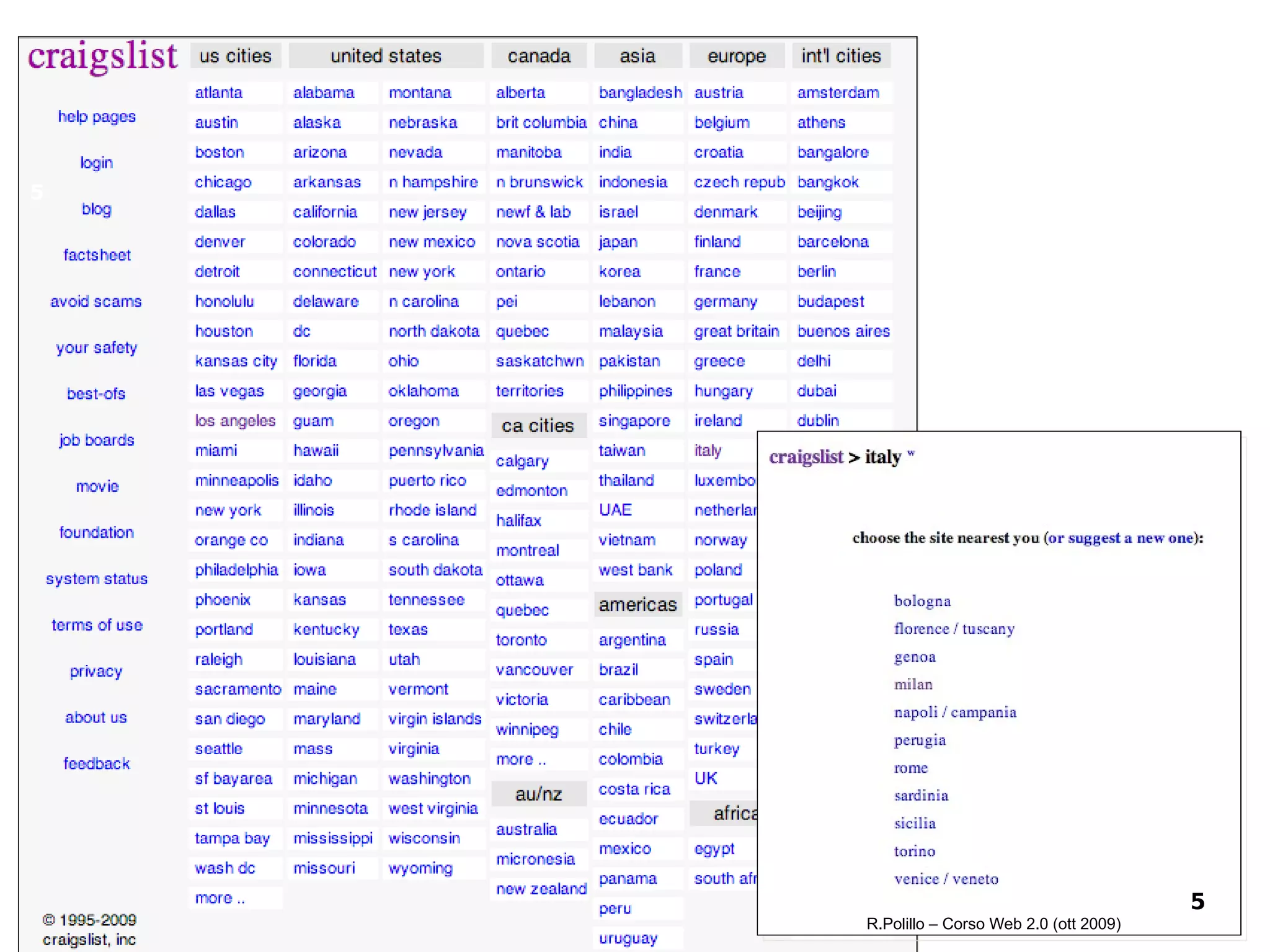1270x952 pixels.
Task: Go to singapore page
Action: click(x=634, y=421)
